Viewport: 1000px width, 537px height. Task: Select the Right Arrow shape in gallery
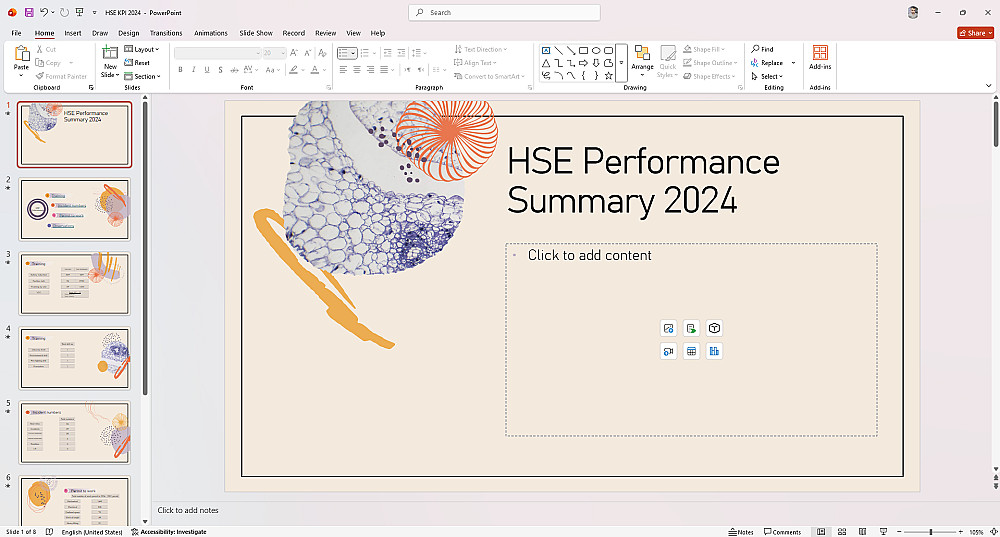click(x=584, y=63)
